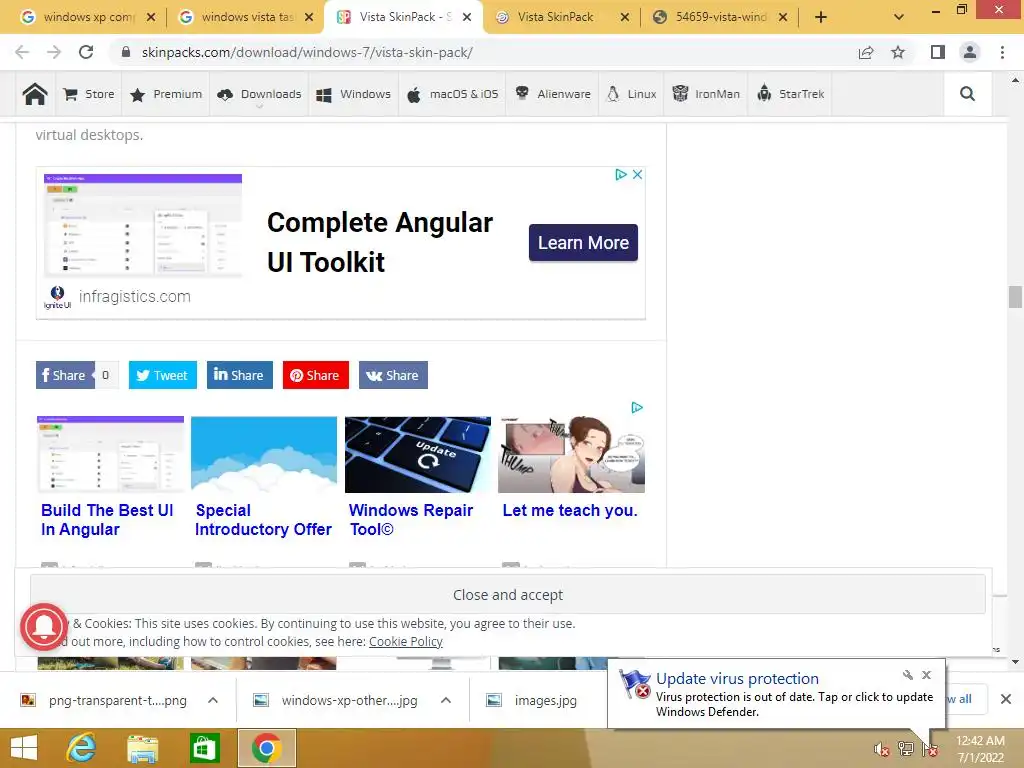
Task: Reload the current page
Action: (86, 52)
